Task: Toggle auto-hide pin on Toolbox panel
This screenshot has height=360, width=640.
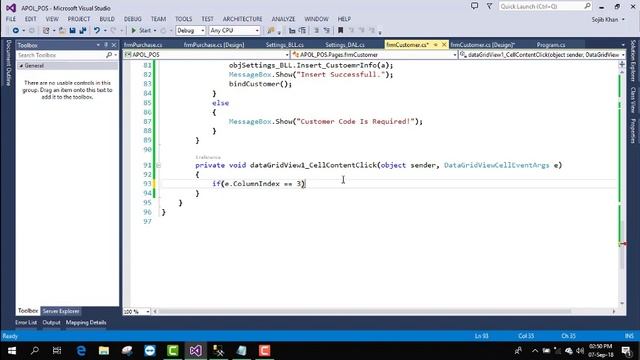Action: pyautogui.click(x=106, y=45)
